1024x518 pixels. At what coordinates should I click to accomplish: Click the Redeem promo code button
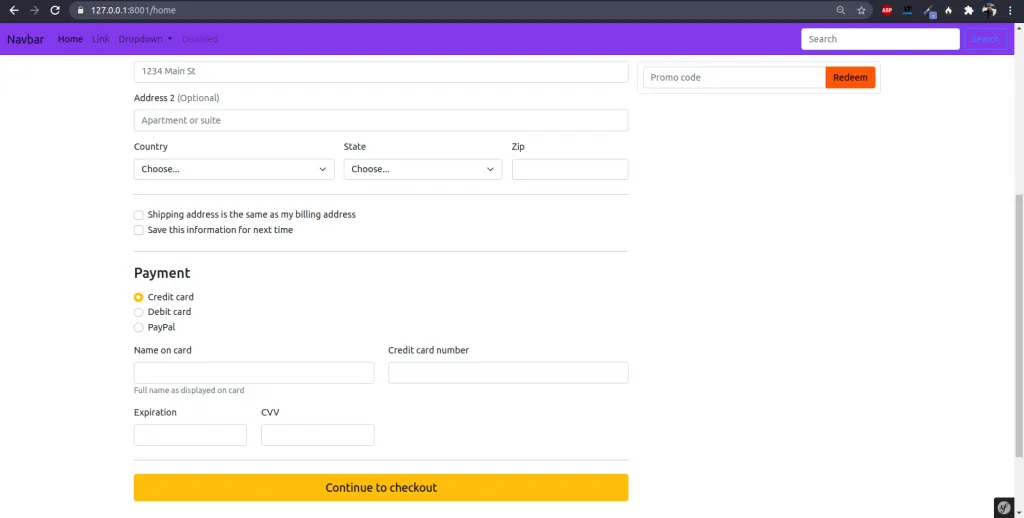(850, 77)
